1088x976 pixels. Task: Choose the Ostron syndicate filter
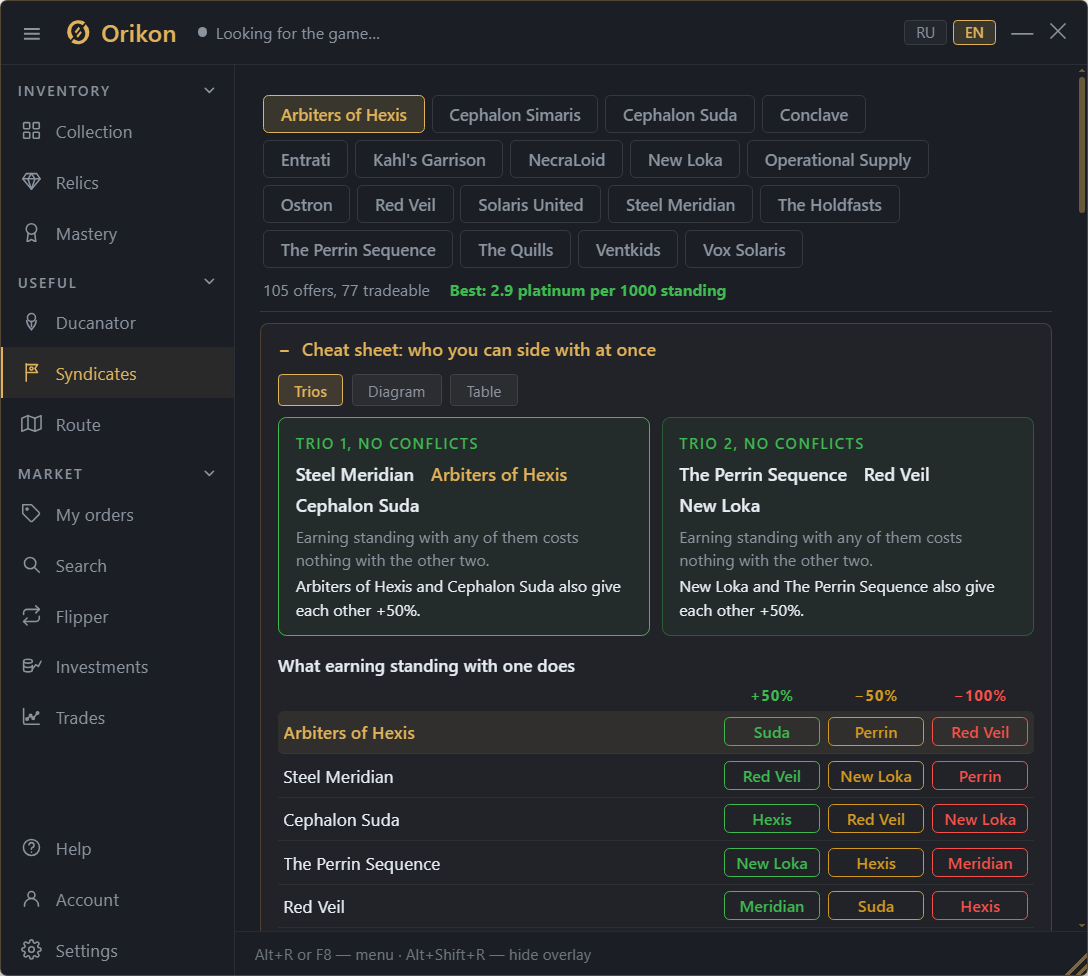click(306, 205)
